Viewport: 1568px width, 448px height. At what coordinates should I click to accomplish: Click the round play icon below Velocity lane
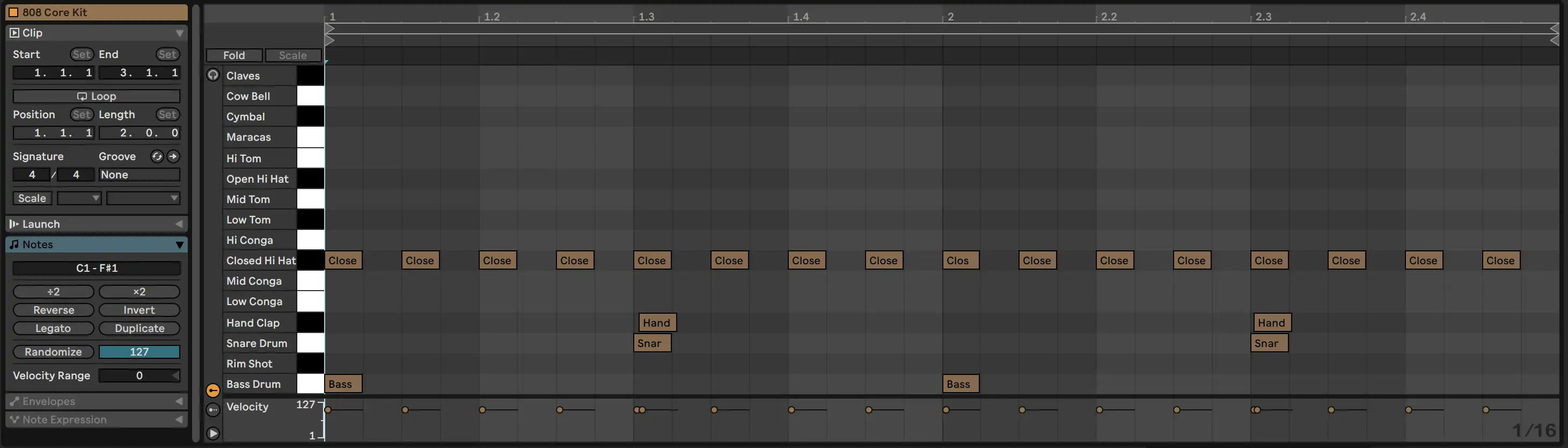[213, 433]
